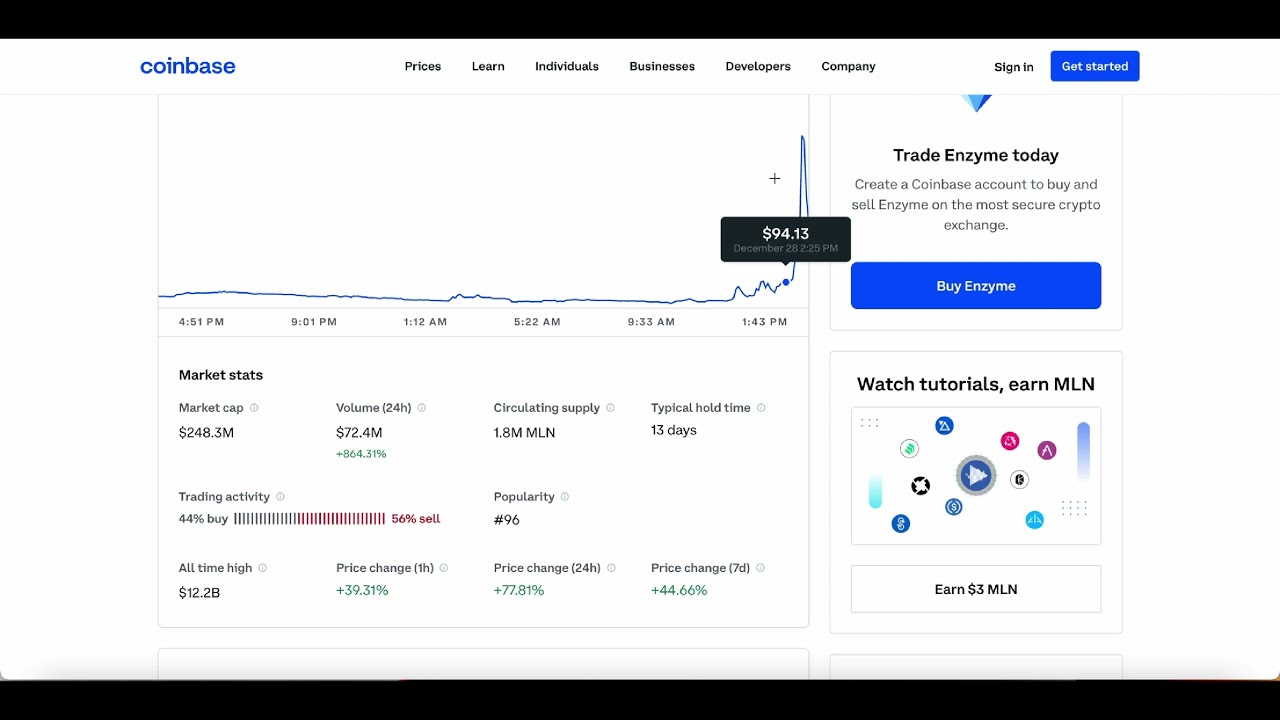Click the Typical hold time info icon
Viewport: 1280px width, 720px height.
click(x=761, y=408)
